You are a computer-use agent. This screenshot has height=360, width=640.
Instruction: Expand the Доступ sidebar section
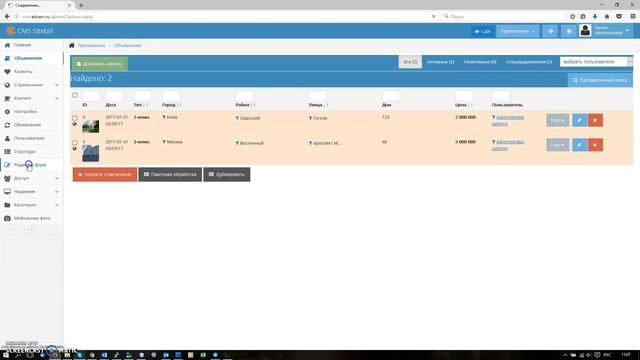[31, 178]
